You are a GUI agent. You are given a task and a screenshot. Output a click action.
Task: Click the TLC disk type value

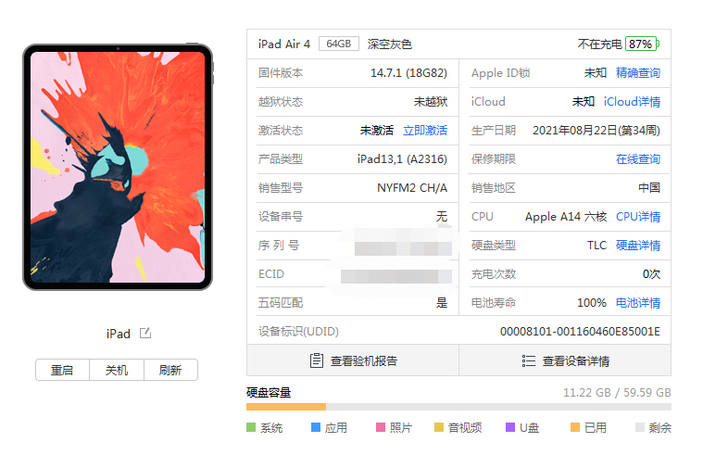click(x=597, y=246)
